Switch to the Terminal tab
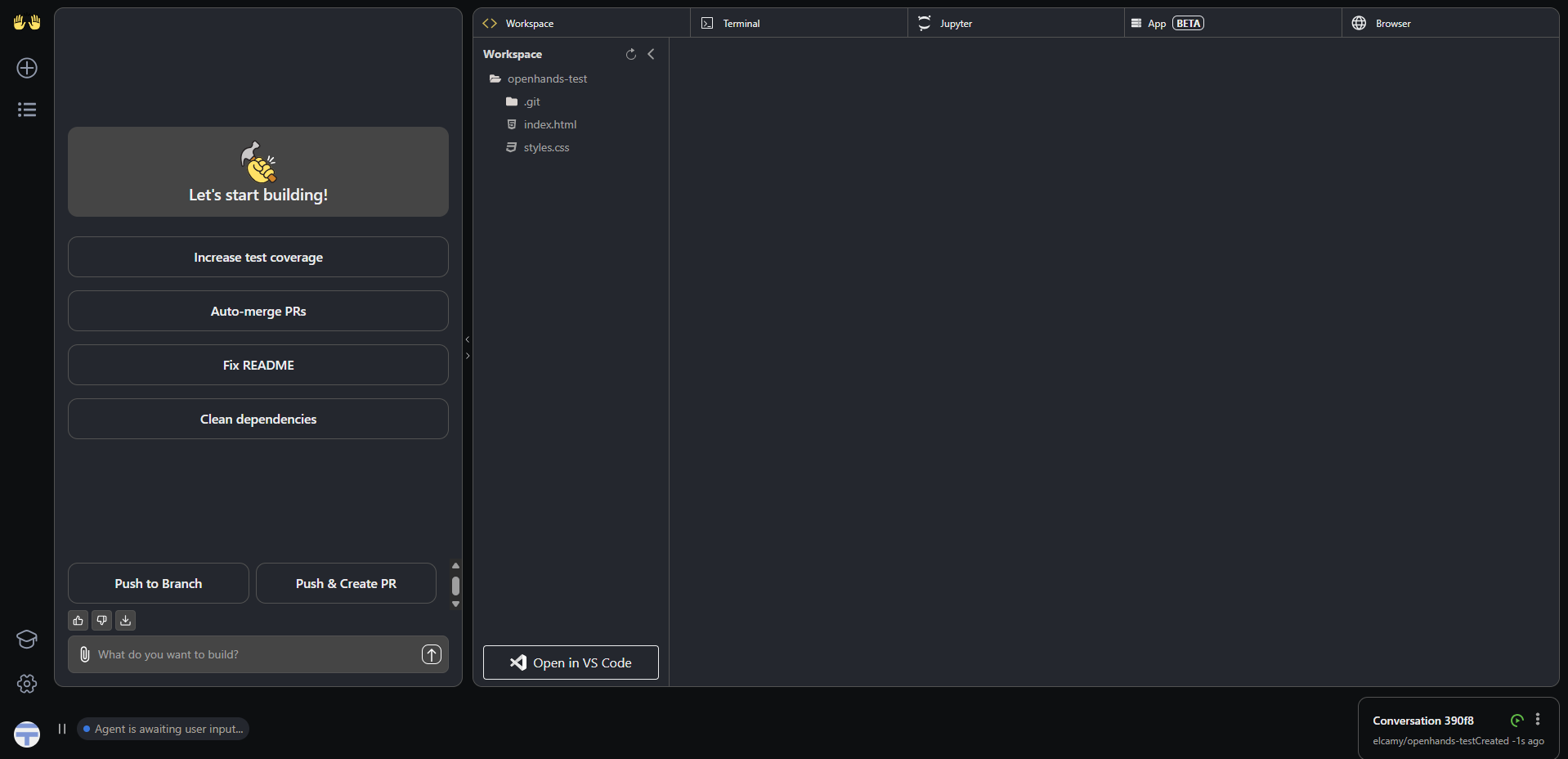The width and height of the screenshot is (1568, 759). tap(741, 24)
